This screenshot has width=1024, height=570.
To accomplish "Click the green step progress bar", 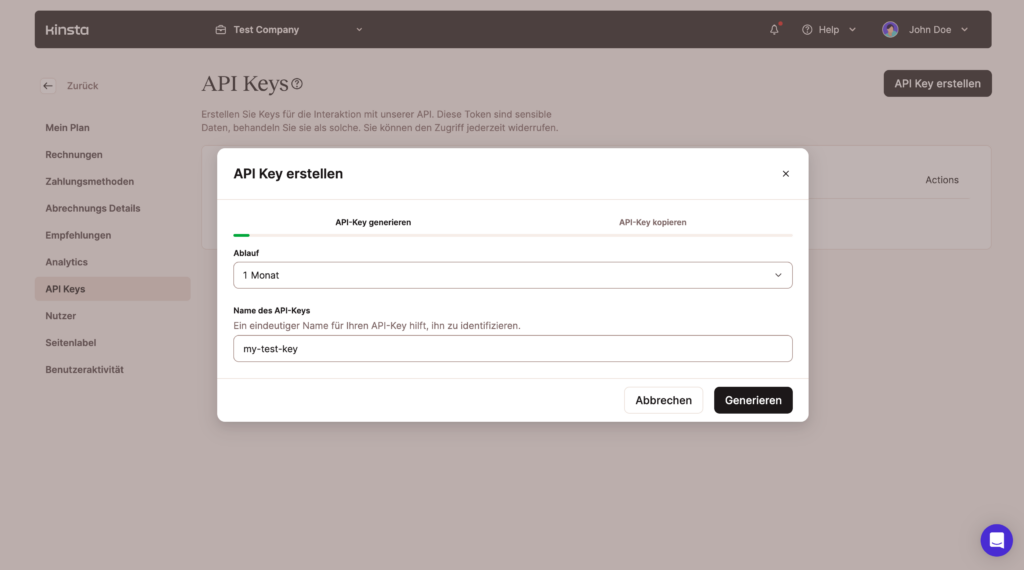I will (242, 235).
